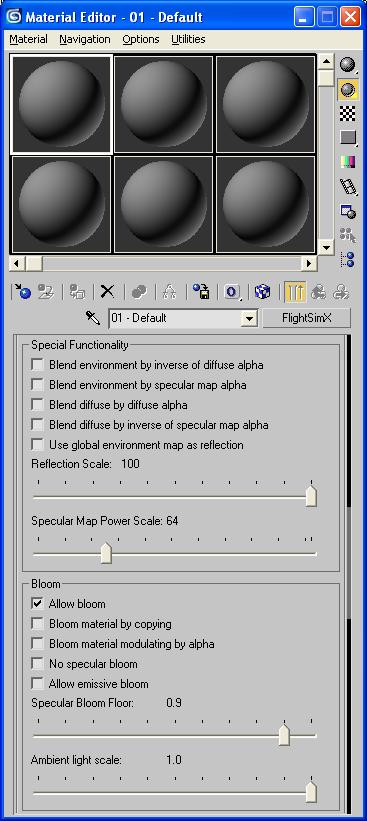Viewport: 367px width, 821px height.
Task: Open the 01 - Default material name dropdown
Action: tap(250, 318)
